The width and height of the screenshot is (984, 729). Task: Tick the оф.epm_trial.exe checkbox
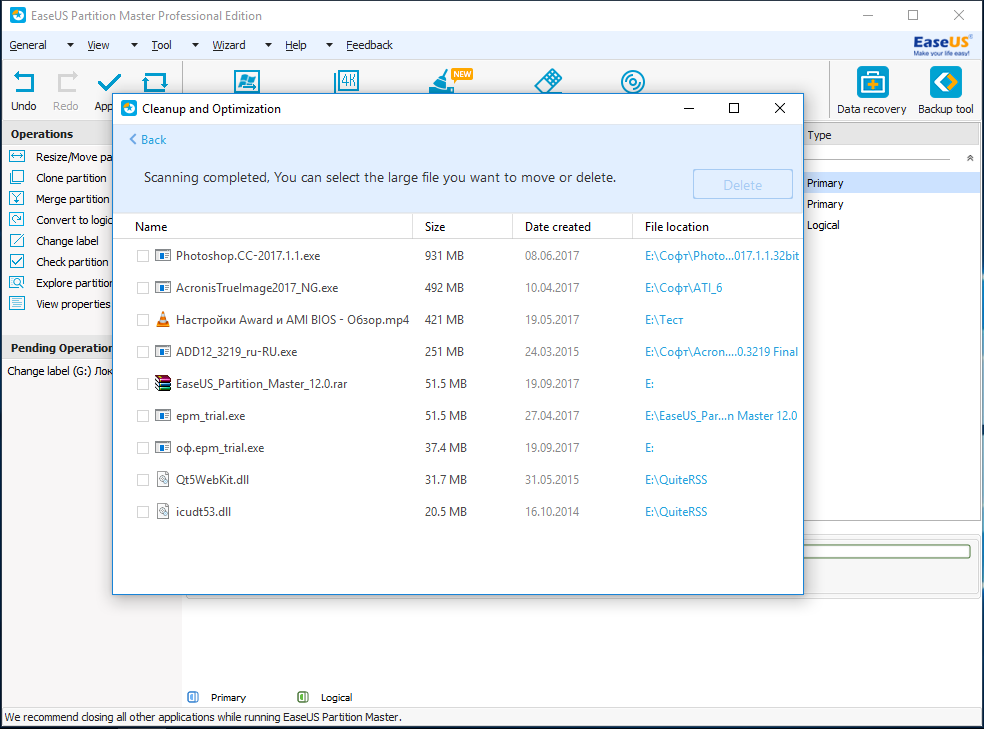(x=143, y=448)
